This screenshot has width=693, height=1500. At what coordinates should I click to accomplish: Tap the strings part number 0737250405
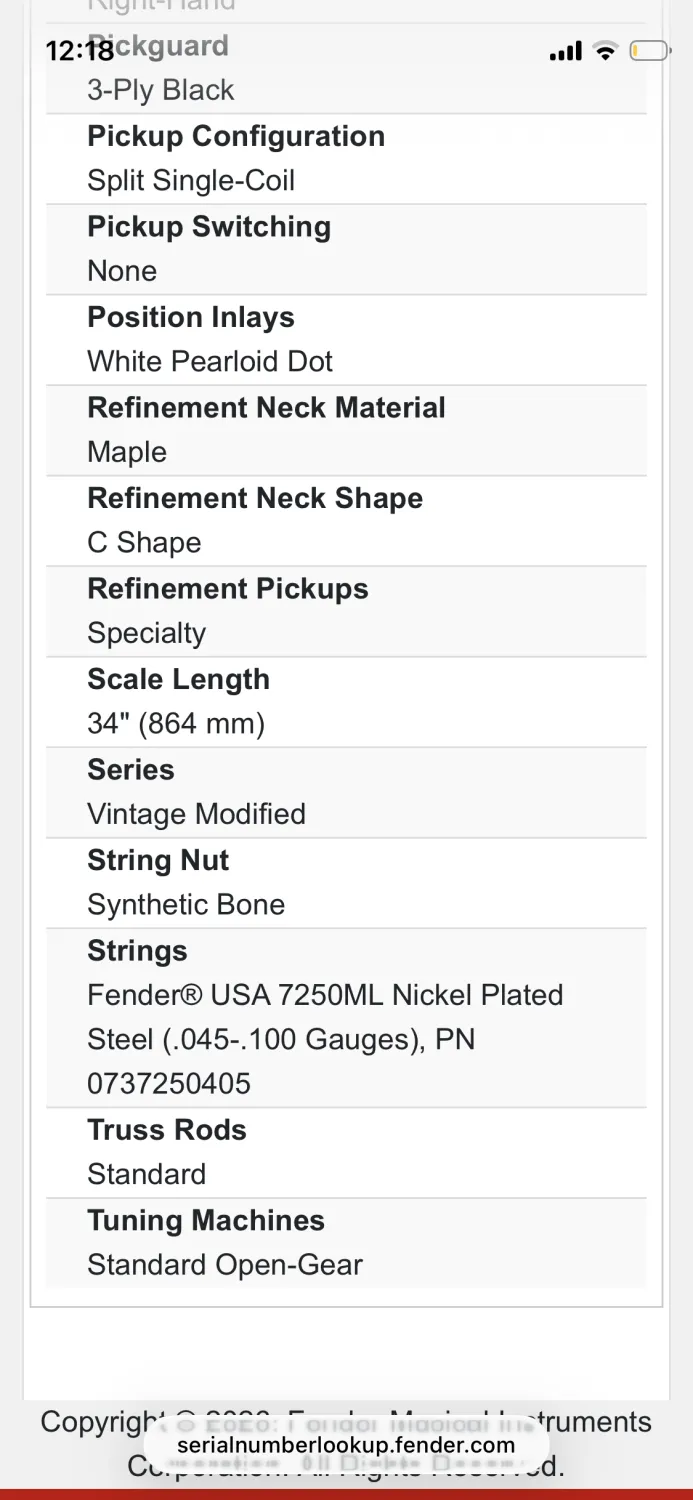pos(169,1084)
